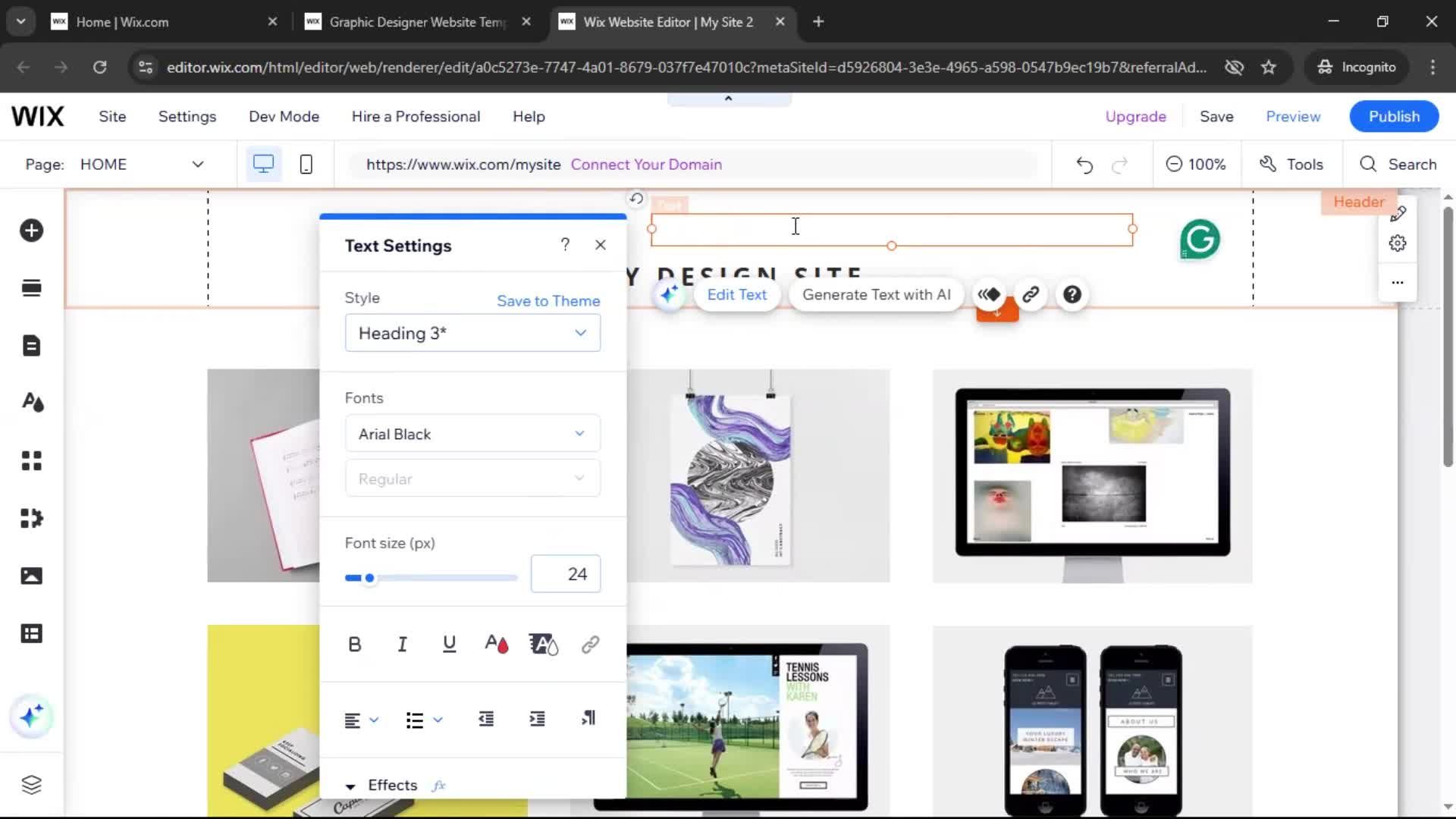Image resolution: width=1456 pixels, height=819 pixels.
Task: Click the Publish button
Action: point(1394,117)
